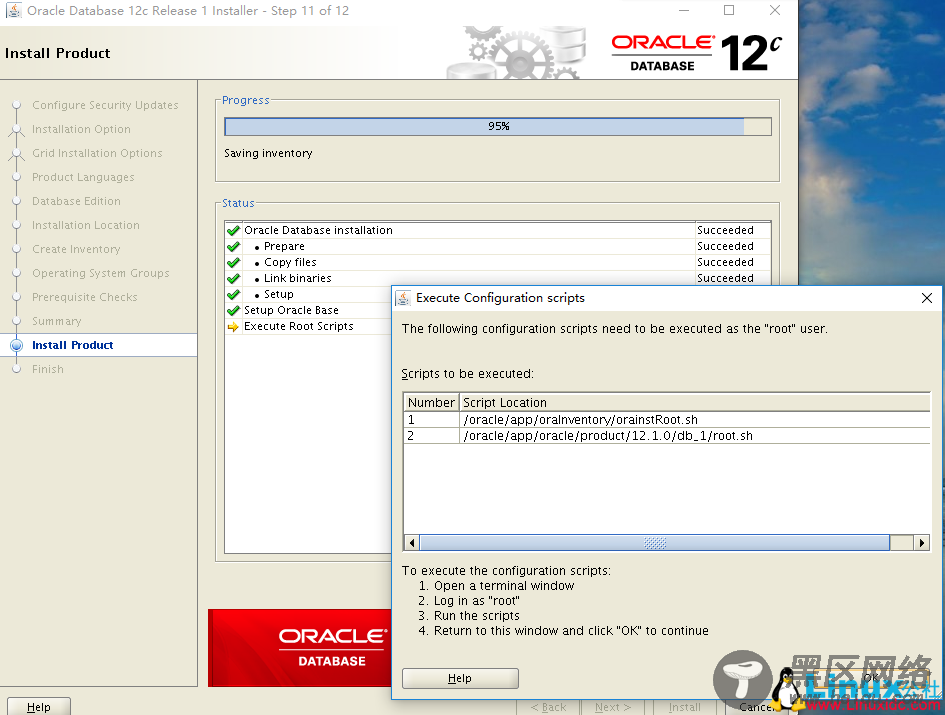
Task: Select Finish step in sidebar
Action: click(x=48, y=369)
